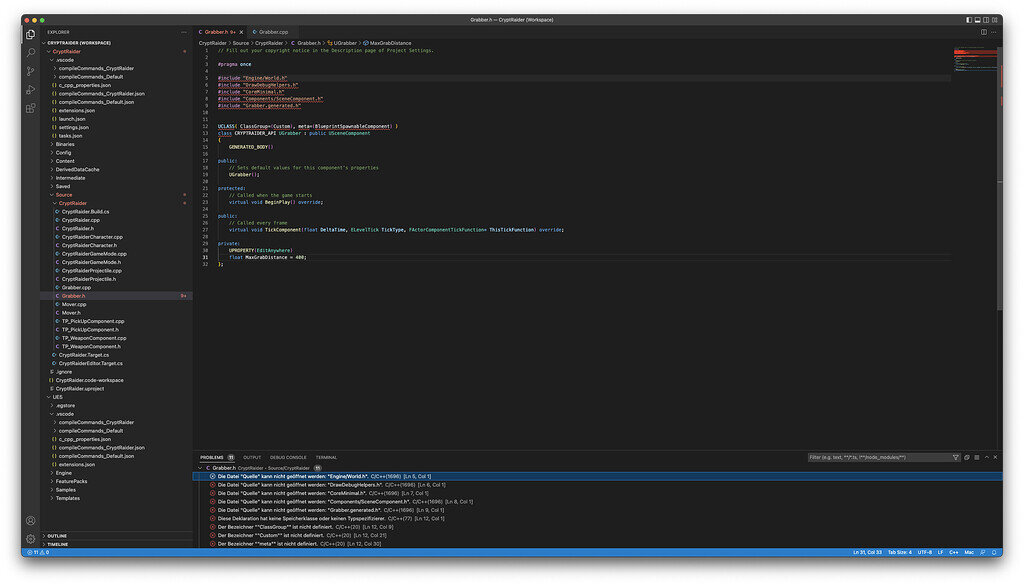The width and height of the screenshot is (1024, 585).
Task: Collapse the UE5 workspace folder
Action: tap(57, 397)
